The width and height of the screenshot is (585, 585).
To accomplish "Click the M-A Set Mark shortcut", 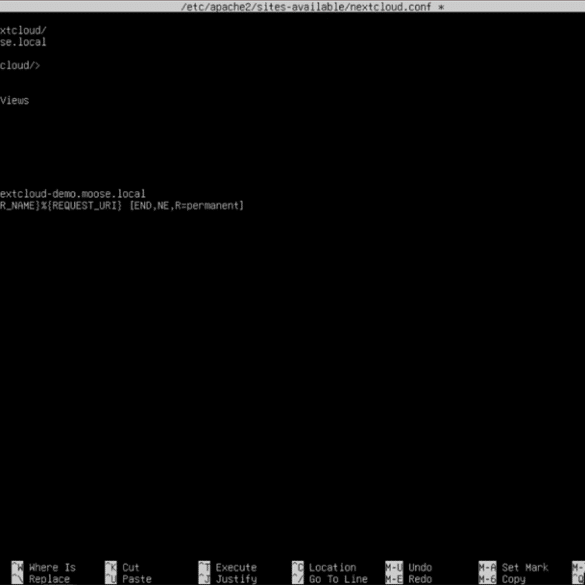I will coord(514,567).
